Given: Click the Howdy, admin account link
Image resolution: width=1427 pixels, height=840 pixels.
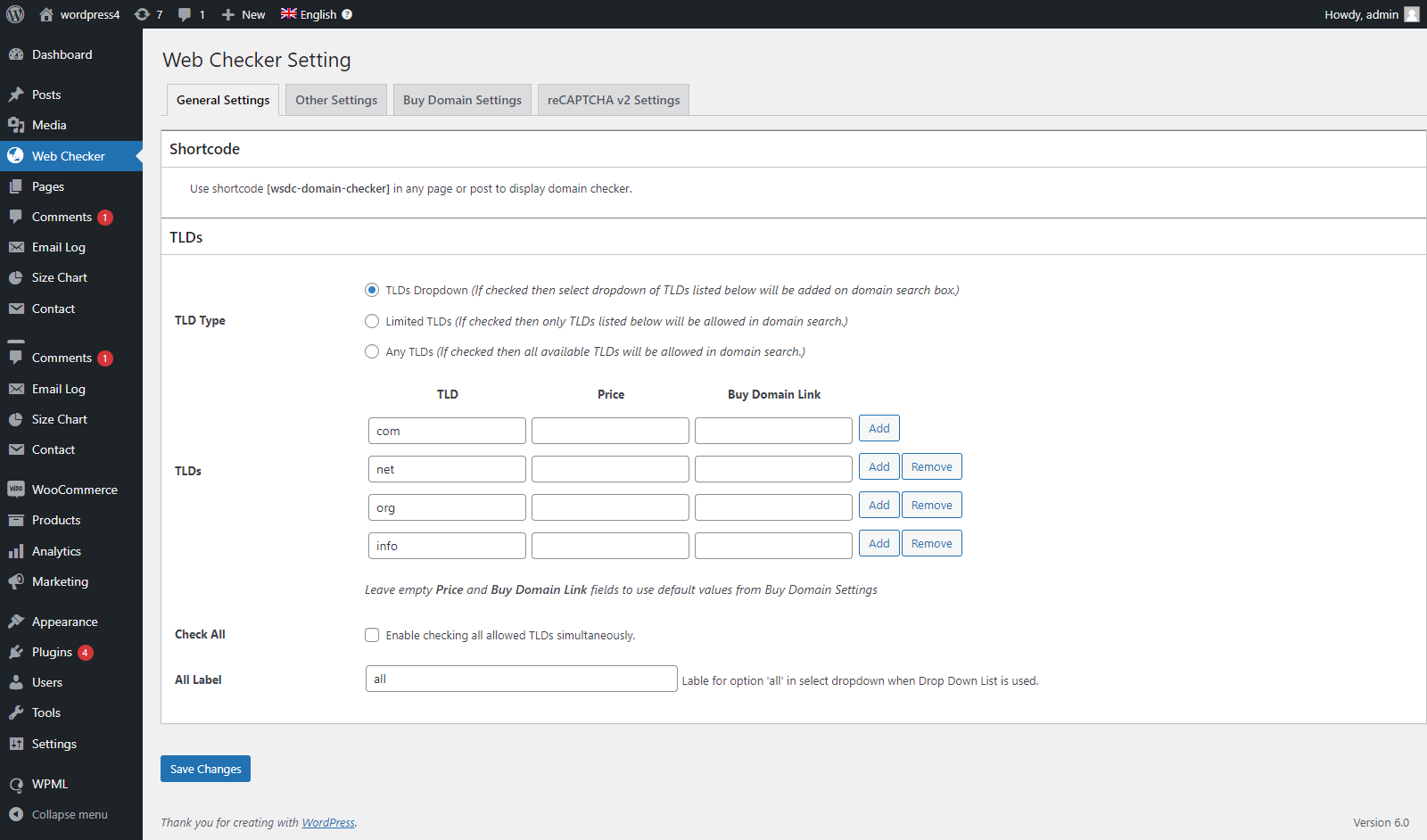Looking at the screenshot, I should tap(1371, 14).
